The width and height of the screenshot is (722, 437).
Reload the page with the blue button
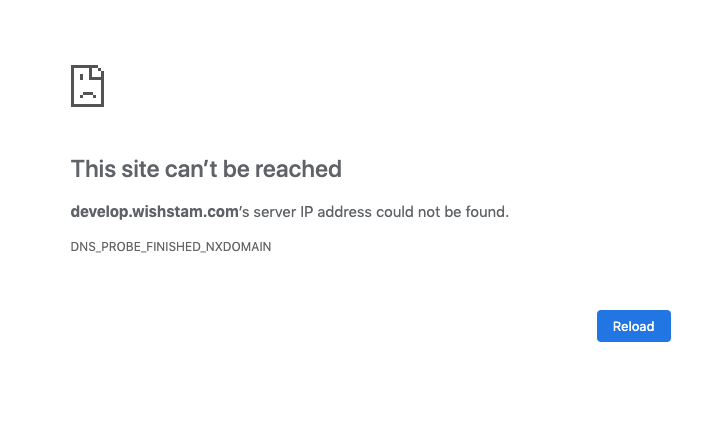click(634, 326)
